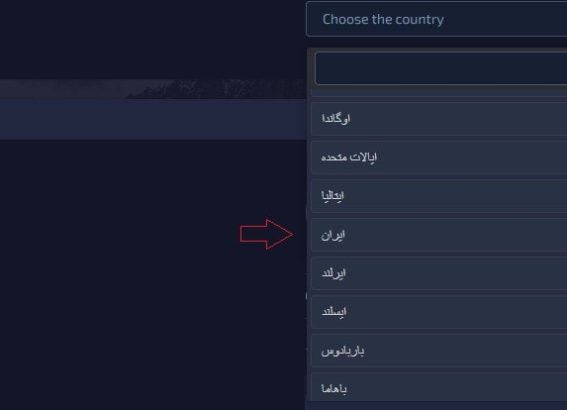
Task: Click the dark landscape banner image
Action: pyautogui.click(x=153, y=89)
